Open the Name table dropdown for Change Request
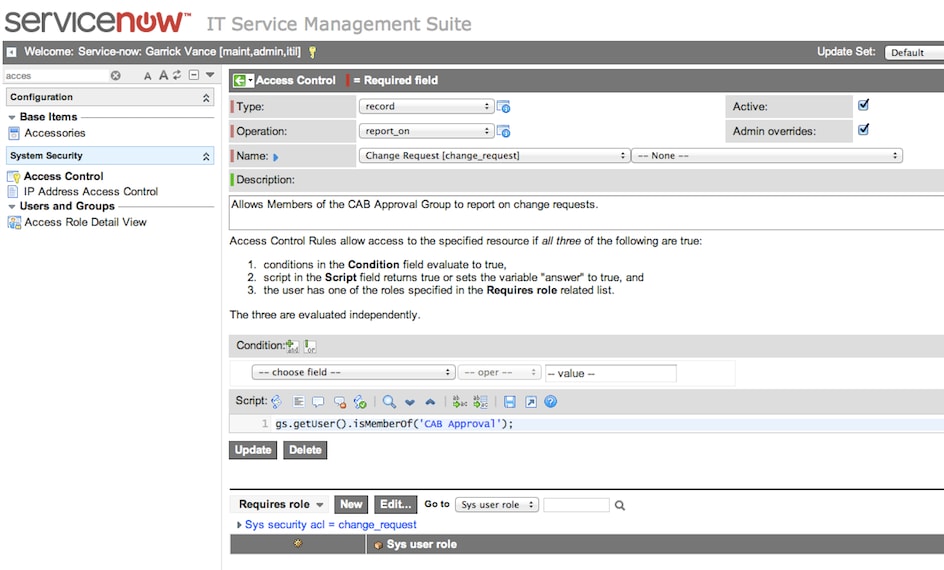Viewport: 944px width, 570px height. point(494,156)
